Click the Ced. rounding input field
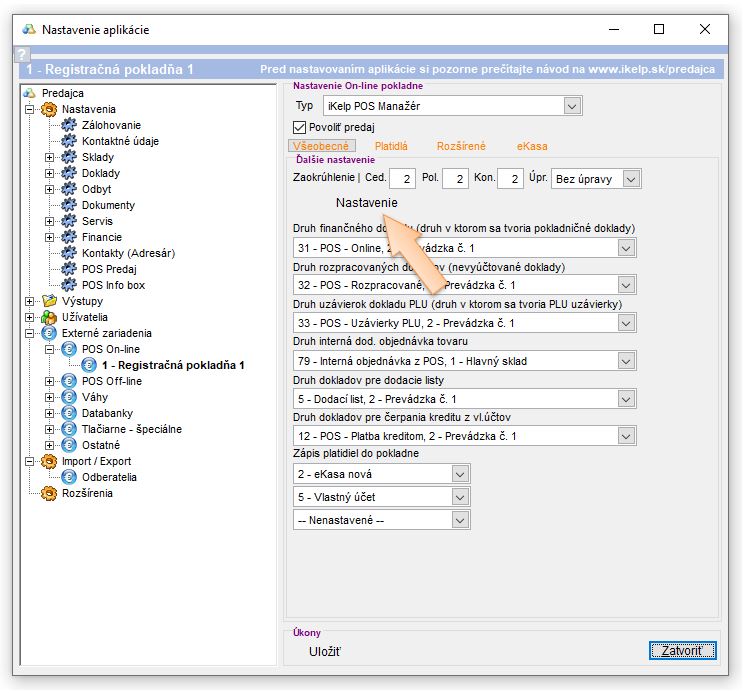This screenshot has width=743, height=693. (x=402, y=179)
